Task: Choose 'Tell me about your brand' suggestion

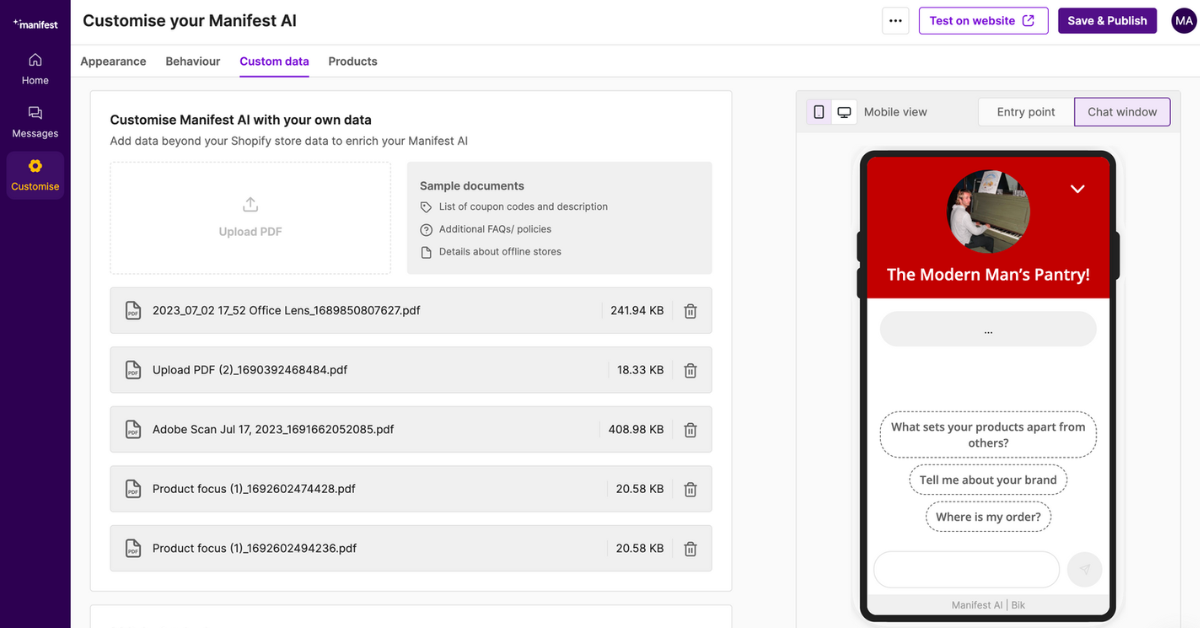Action: (x=988, y=480)
